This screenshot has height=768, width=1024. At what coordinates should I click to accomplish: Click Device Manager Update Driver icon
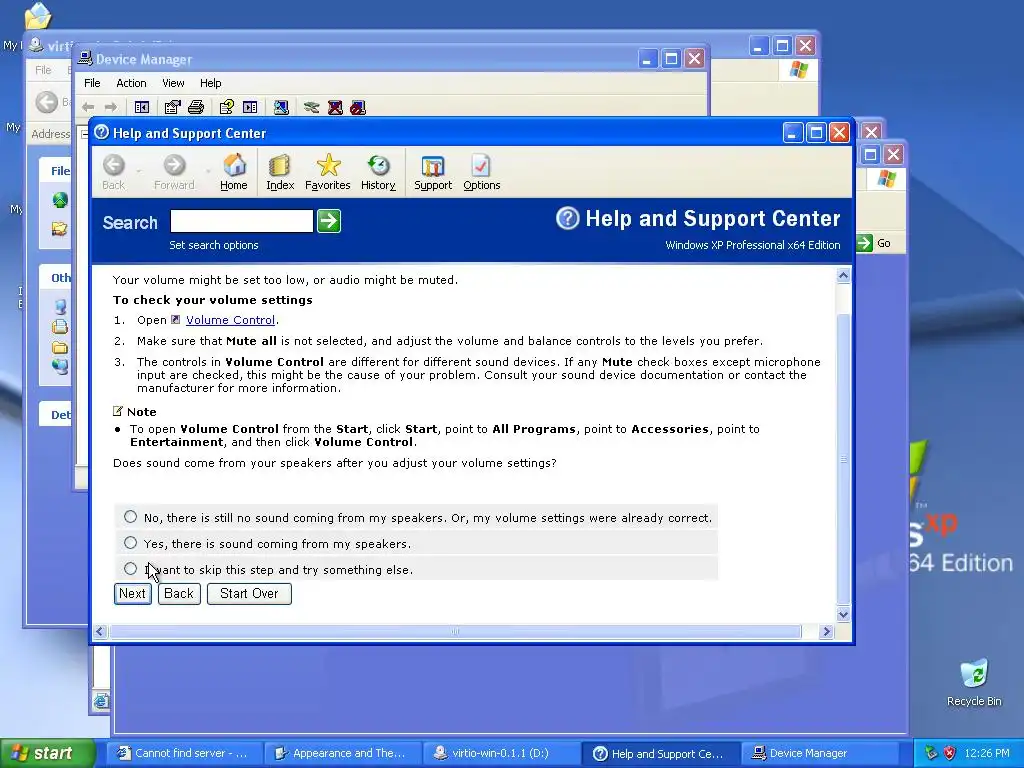pos(312,107)
